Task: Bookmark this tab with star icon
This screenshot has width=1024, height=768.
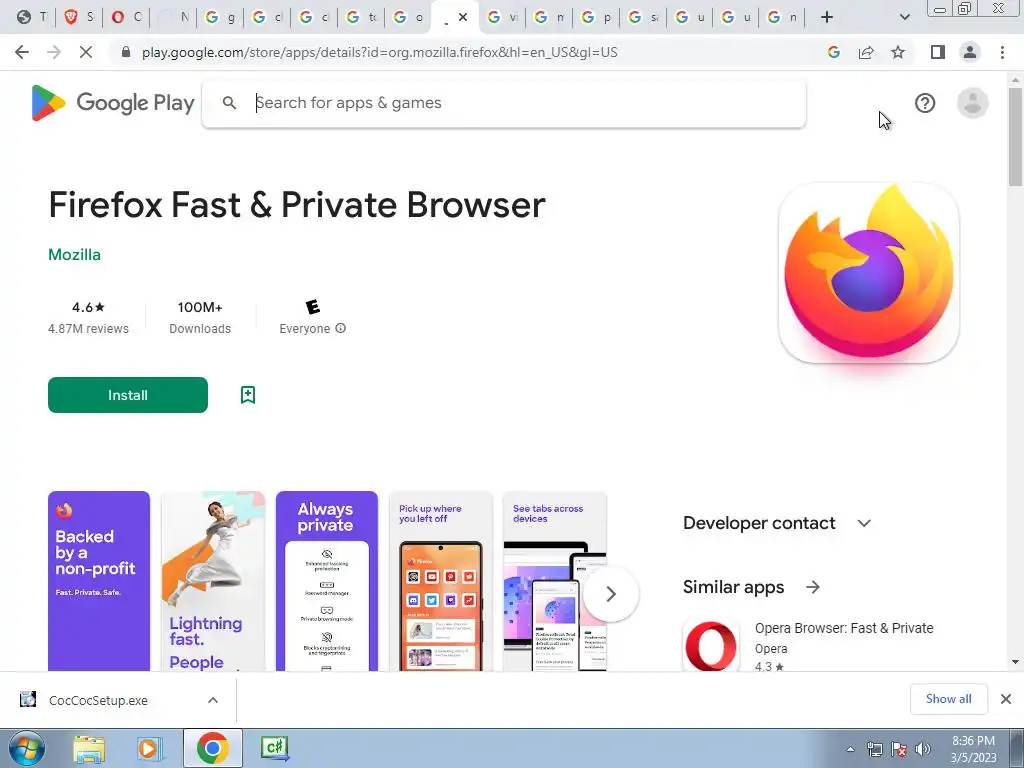Action: (x=898, y=52)
